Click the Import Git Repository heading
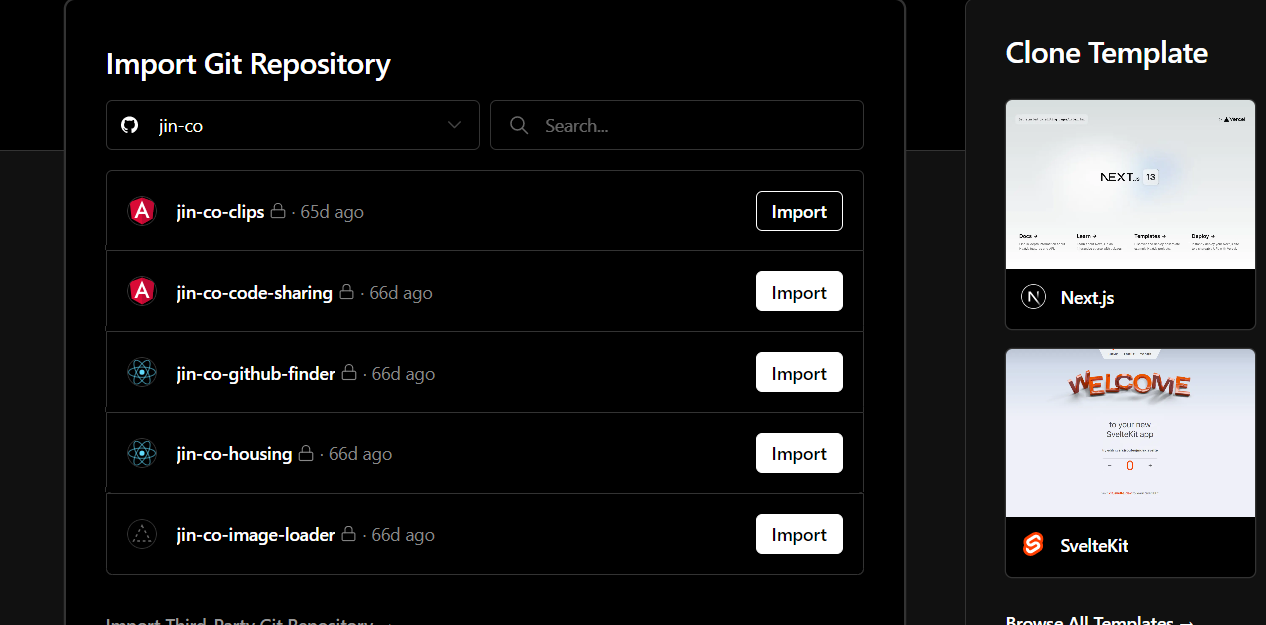 (248, 64)
